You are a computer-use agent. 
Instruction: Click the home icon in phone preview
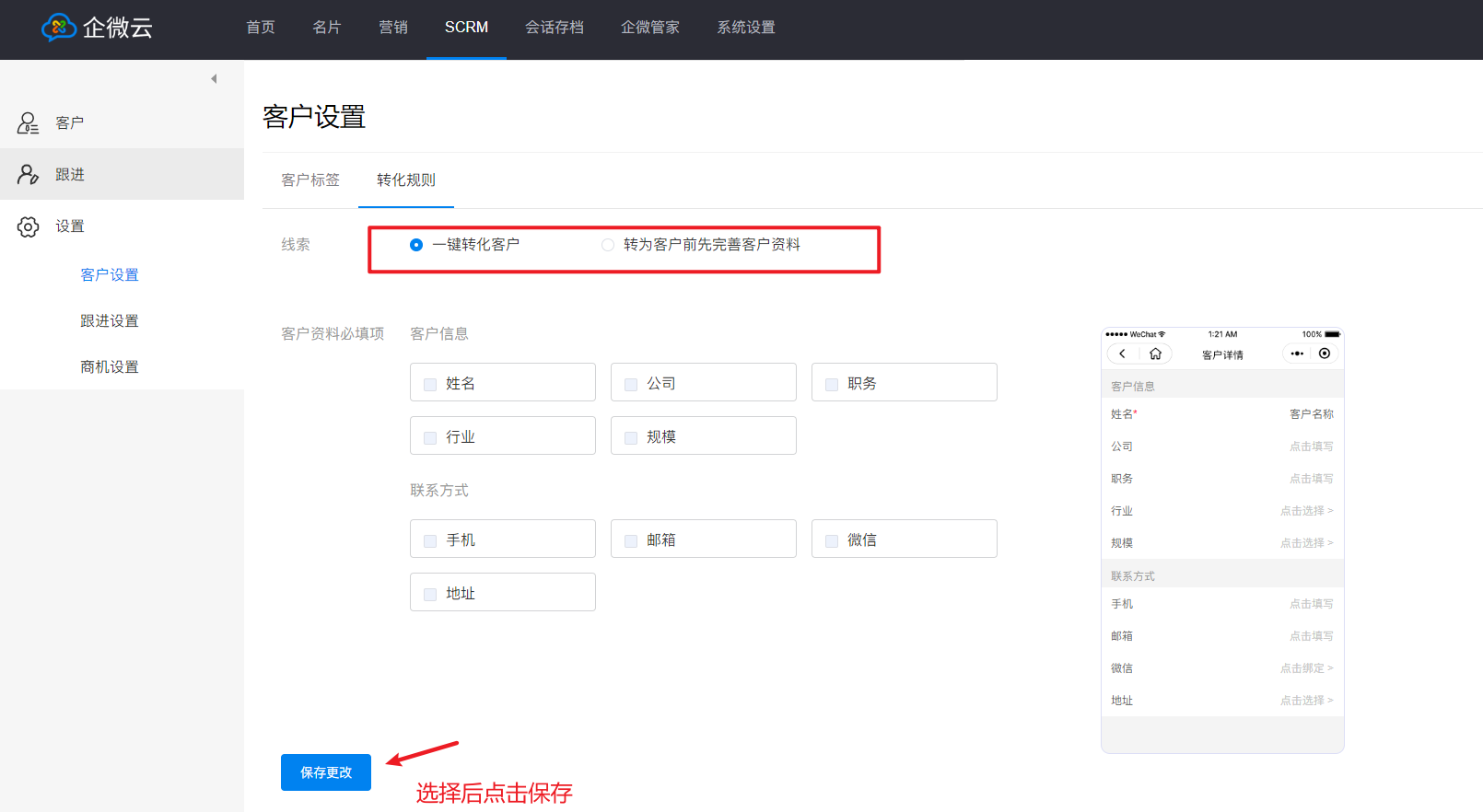pyautogui.click(x=1155, y=354)
